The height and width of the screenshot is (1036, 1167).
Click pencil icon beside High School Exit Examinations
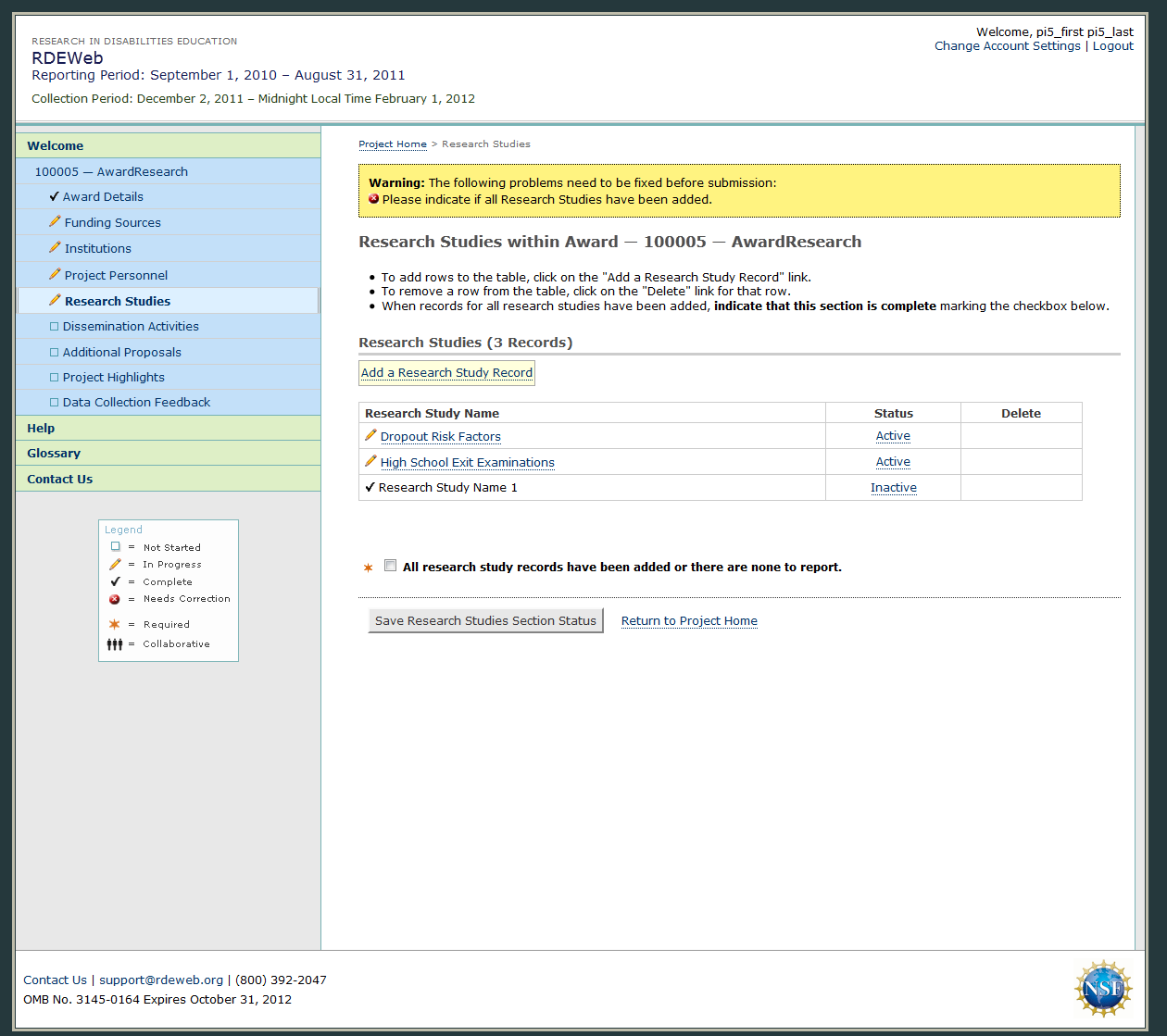tap(370, 461)
